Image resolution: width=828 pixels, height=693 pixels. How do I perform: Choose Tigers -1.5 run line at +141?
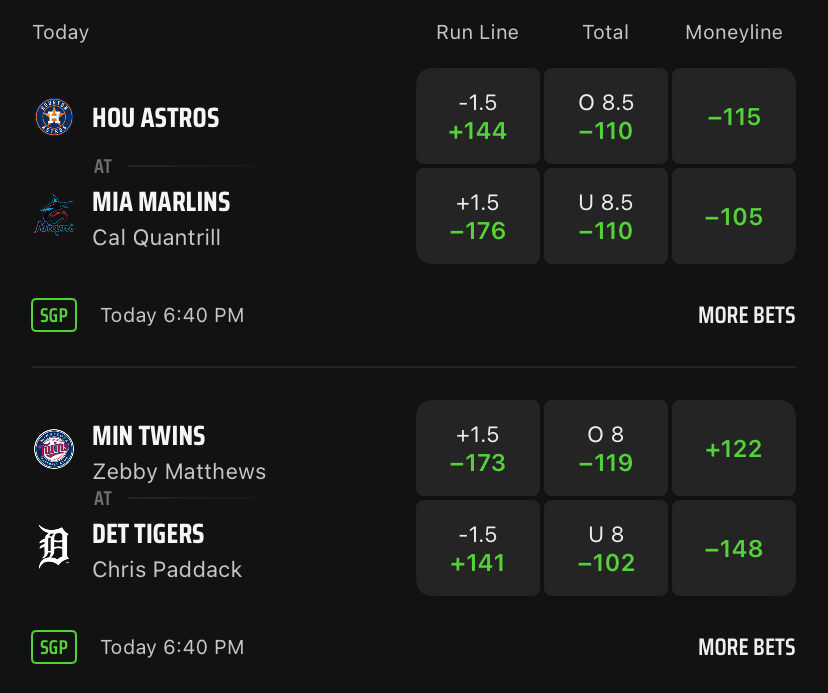(478, 548)
